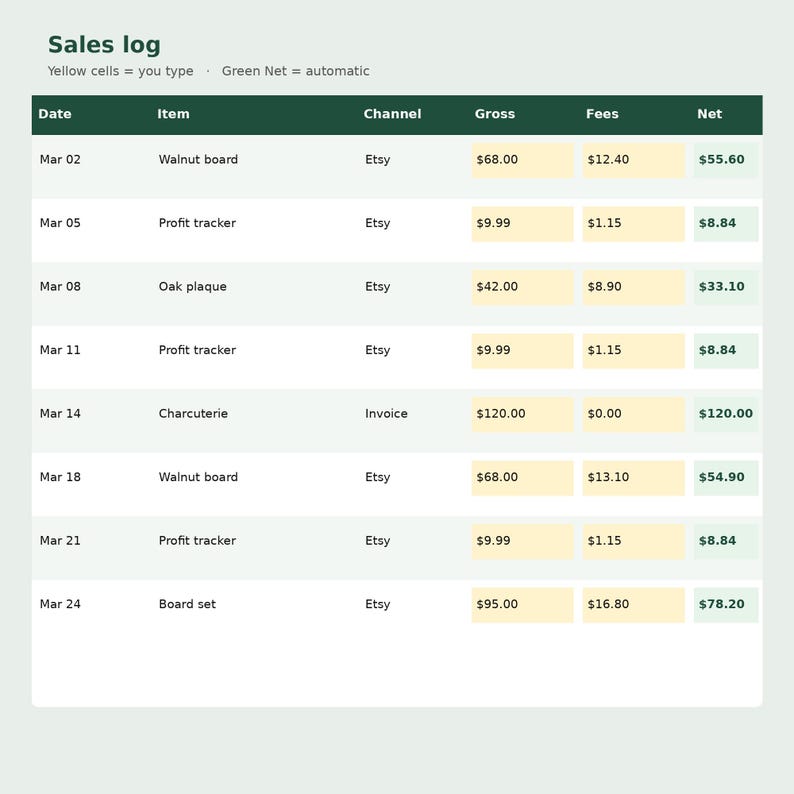Click the Gross column header

[495, 114]
